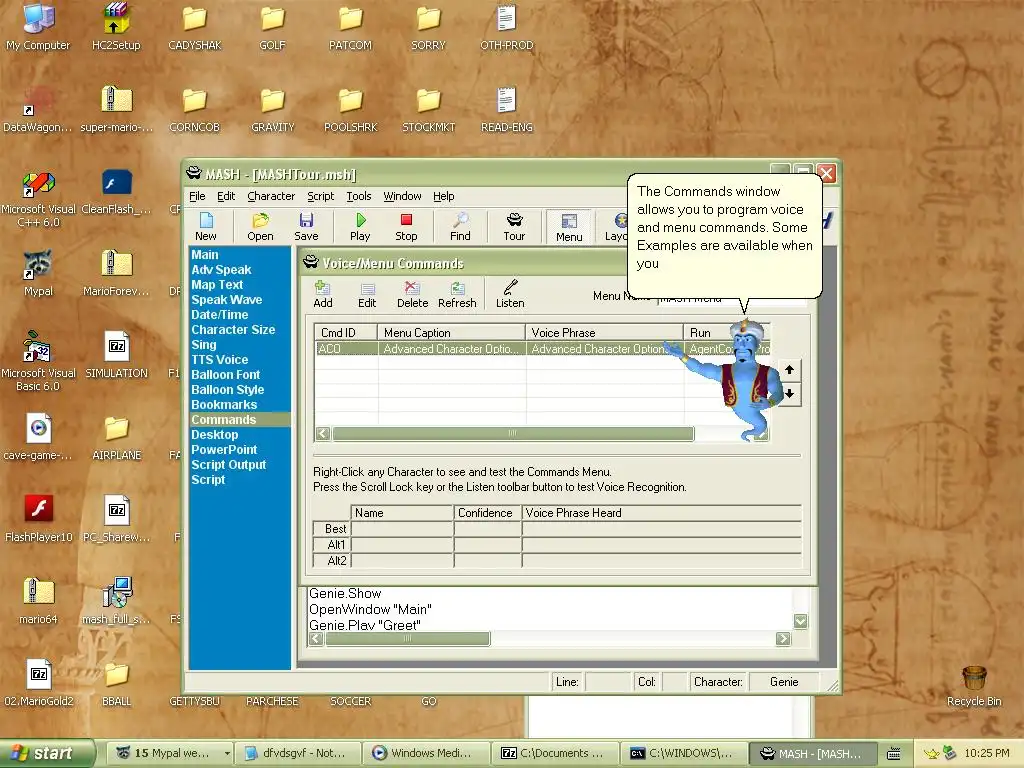Image resolution: width=1024 pixels, height=768 pixels.
Task: Select Adv Speak in the sidebar
Action: click(221, 270)
